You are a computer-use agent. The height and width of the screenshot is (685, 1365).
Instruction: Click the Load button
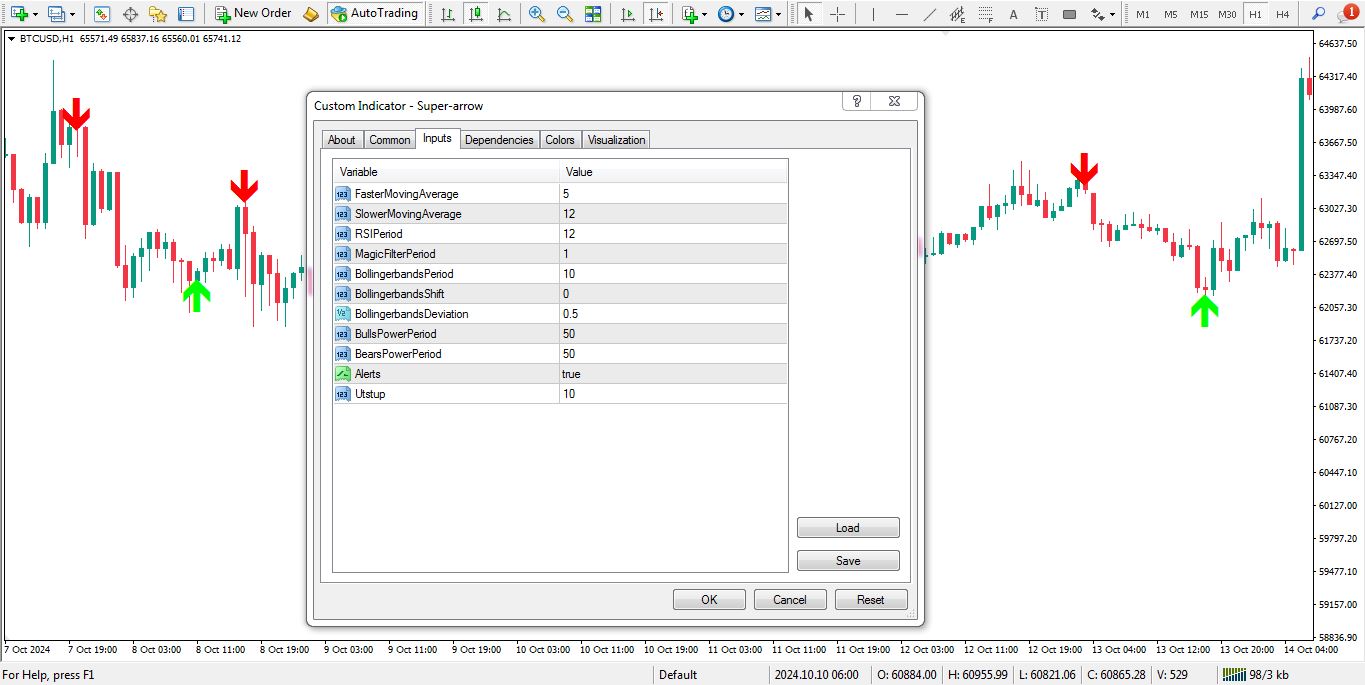coord(848,528)
